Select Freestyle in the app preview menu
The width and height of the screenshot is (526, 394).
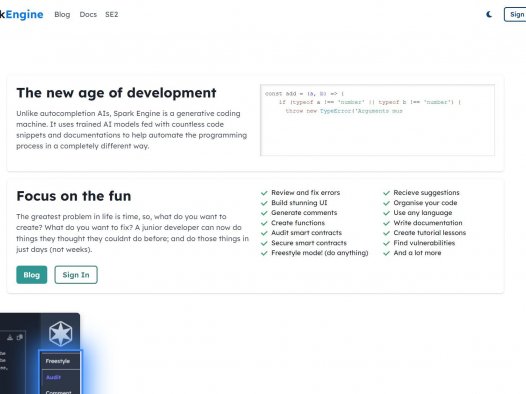click(58, 361)
